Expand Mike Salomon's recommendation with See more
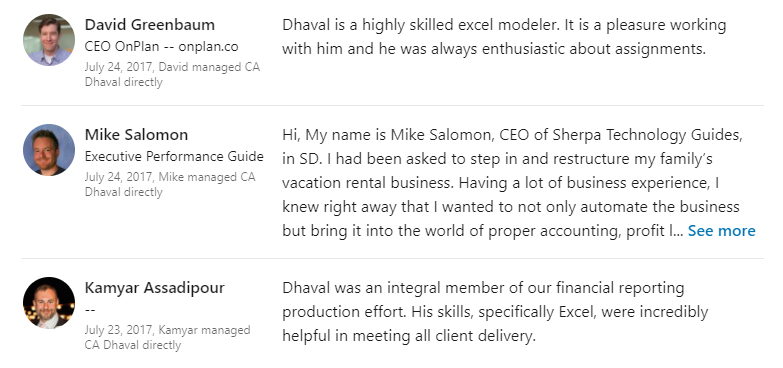The width and height of the screenshot is (783, 368). click(x=722, y=231)
